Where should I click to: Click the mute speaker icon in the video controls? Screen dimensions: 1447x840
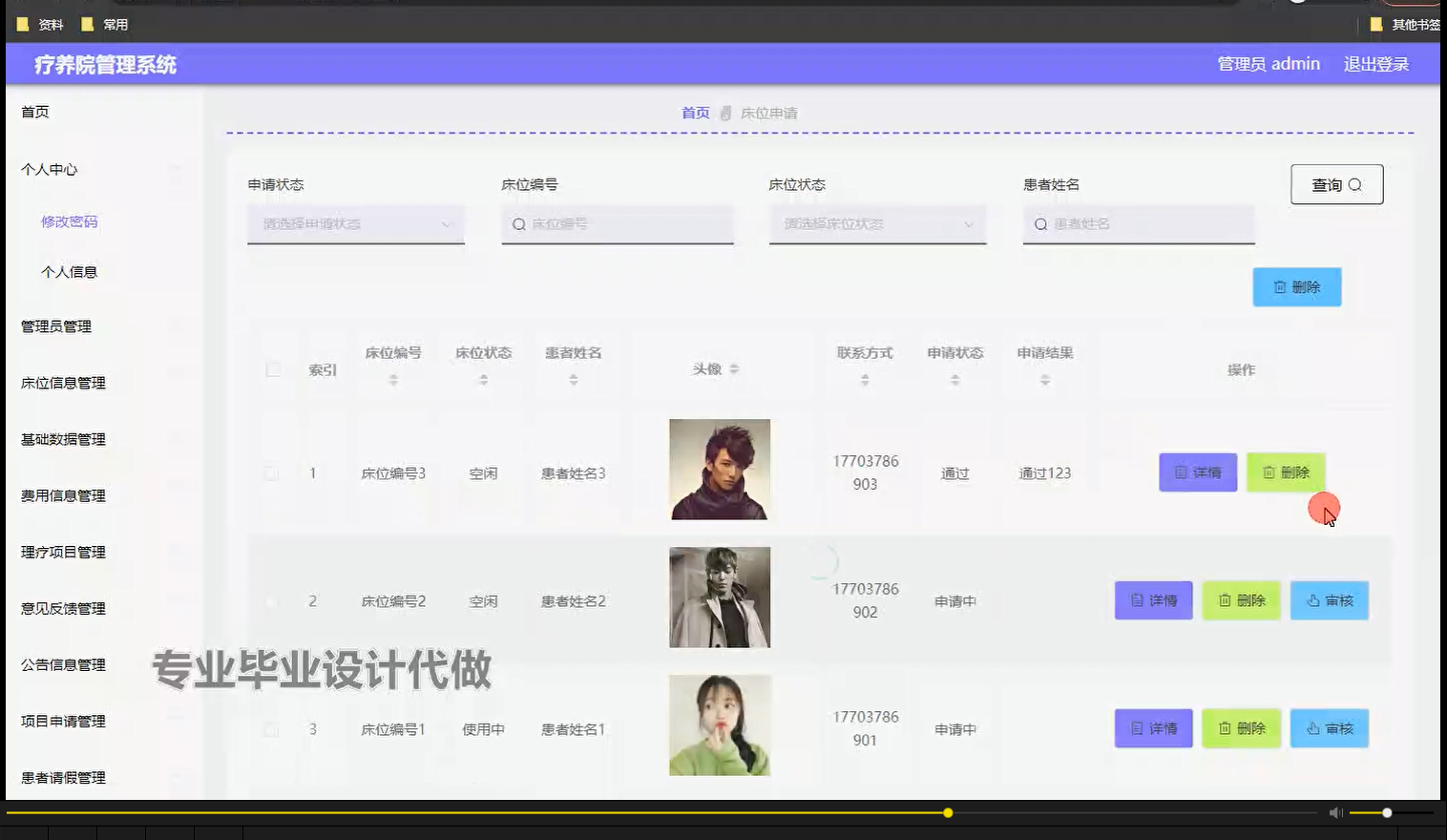coord(1335,812)
